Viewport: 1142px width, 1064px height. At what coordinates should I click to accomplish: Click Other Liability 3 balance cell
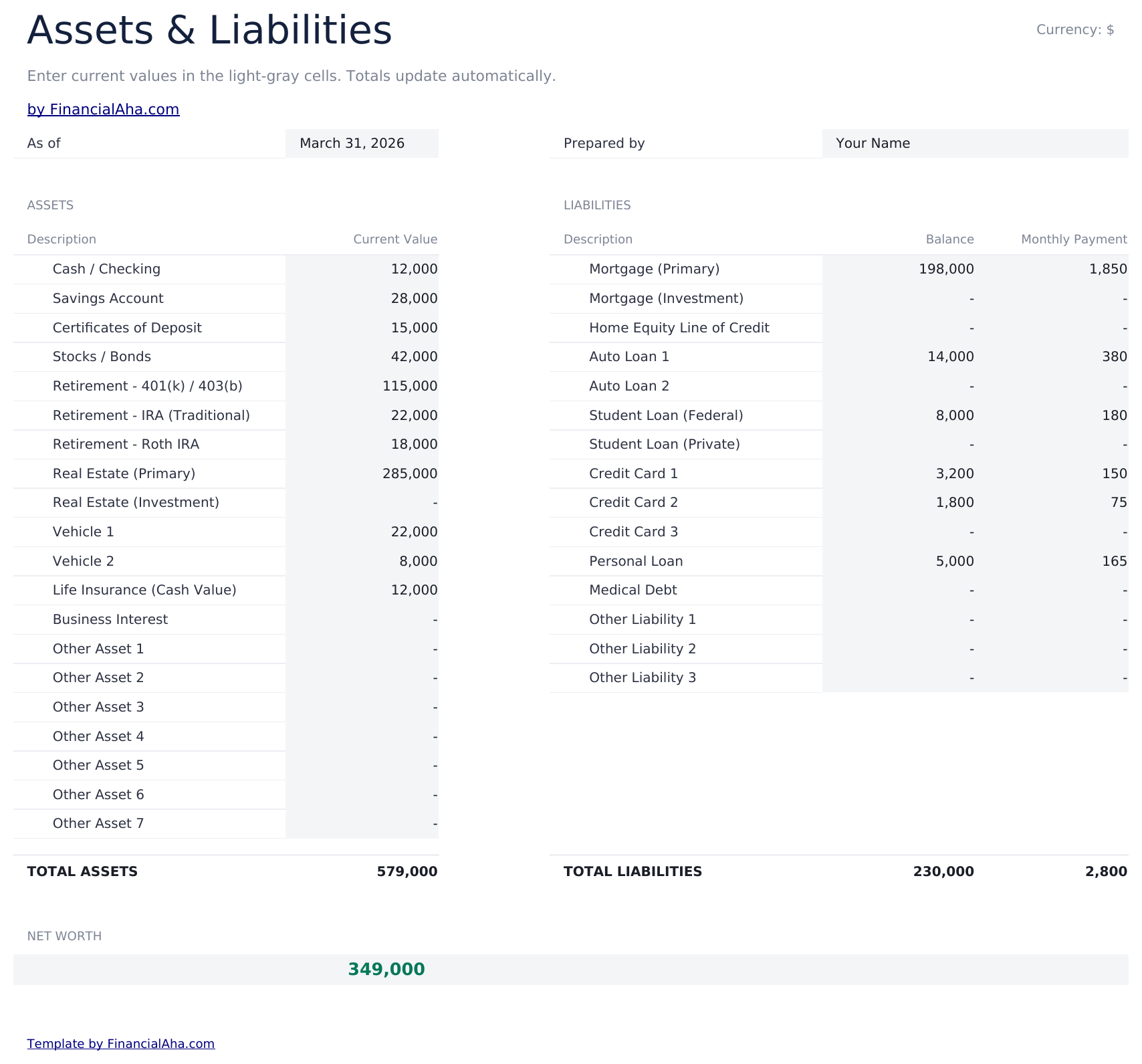tap(899, 677)
